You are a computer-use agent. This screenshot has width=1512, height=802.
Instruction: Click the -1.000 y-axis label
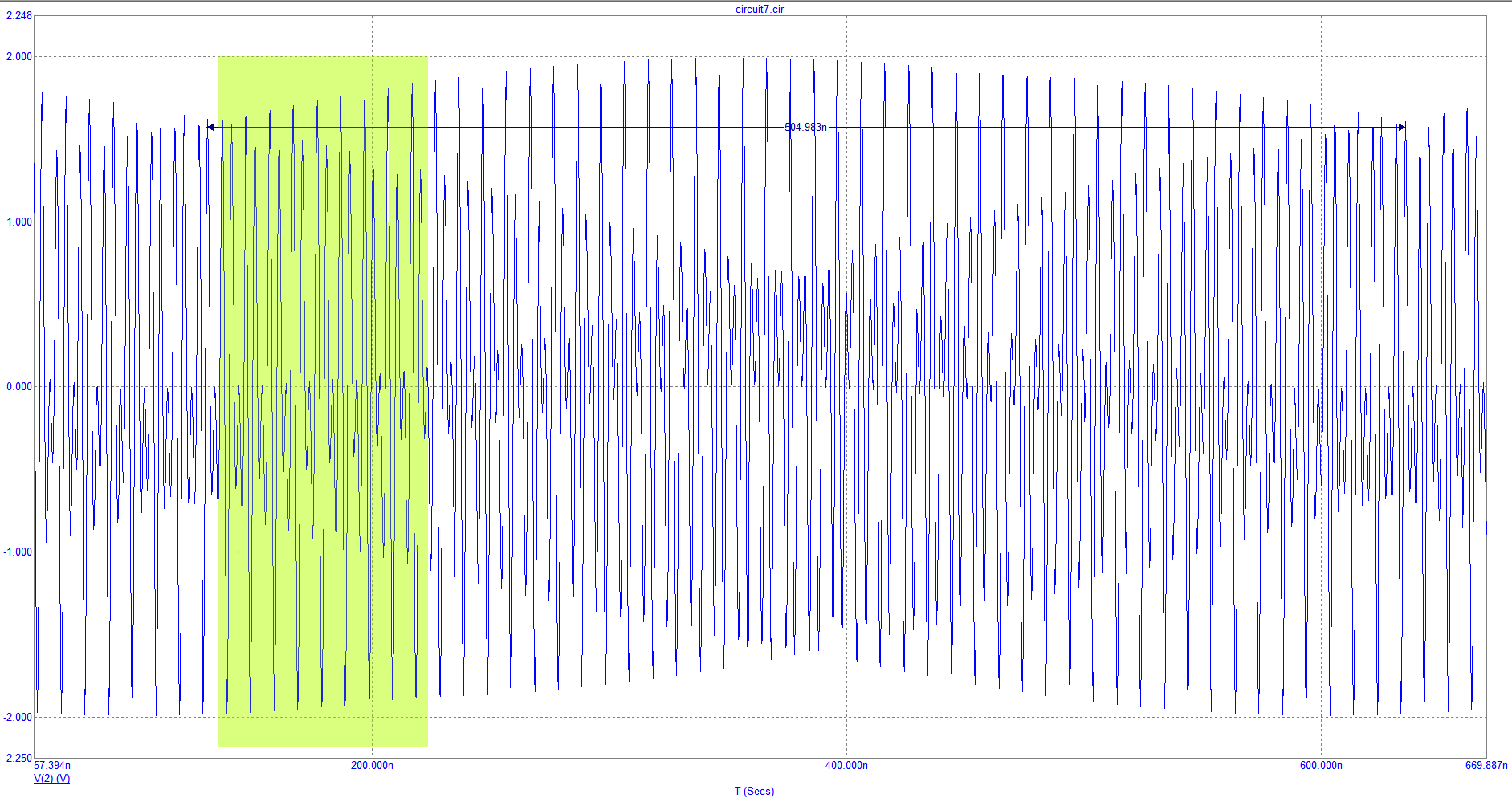click(18, 552)
